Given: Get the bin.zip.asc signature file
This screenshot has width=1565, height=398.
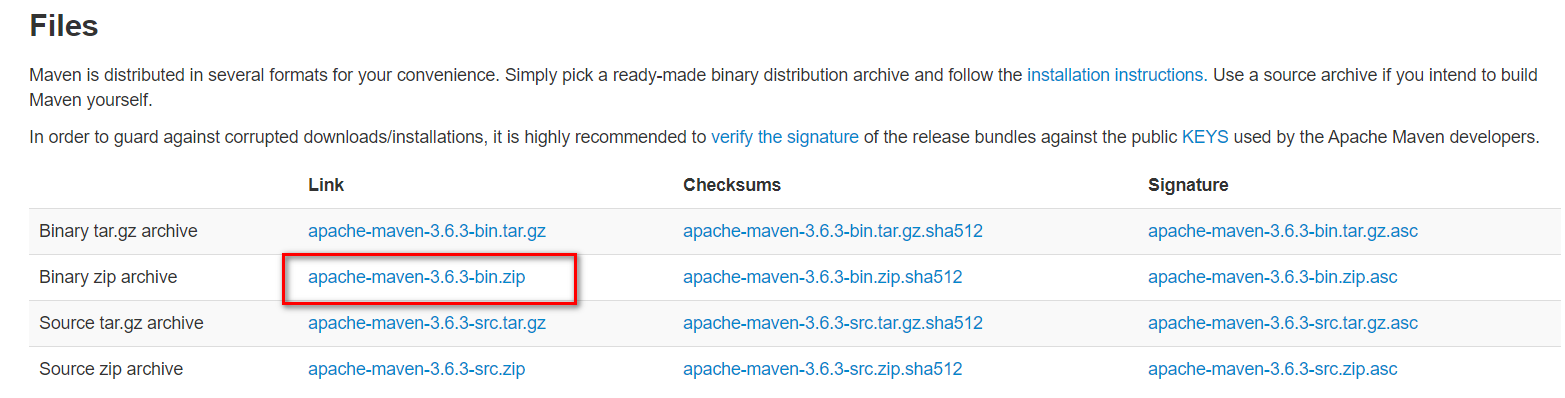Looking at the screenshot, I should click(x=1273, y=277).
